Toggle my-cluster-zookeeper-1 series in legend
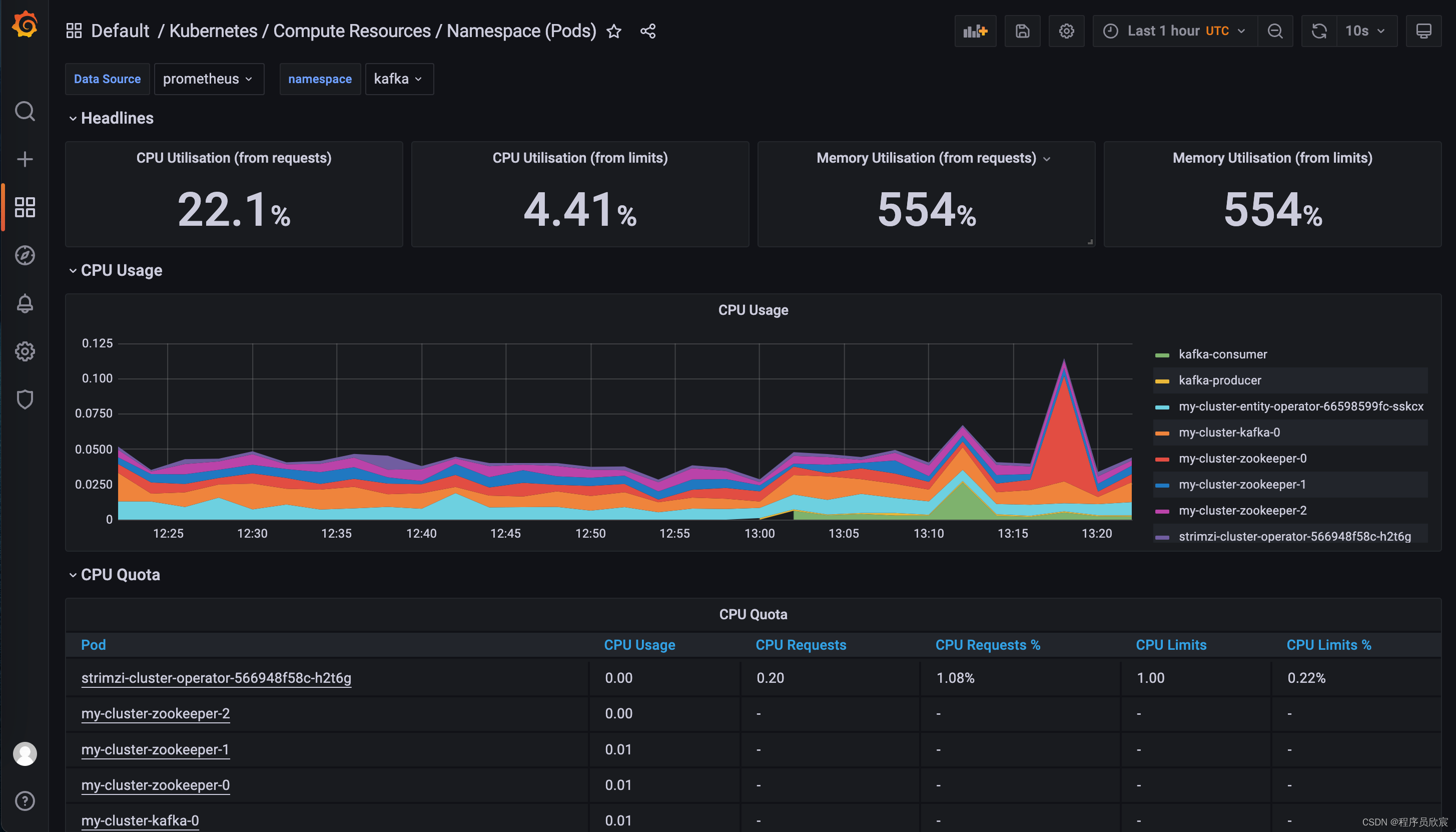Viewport: 1456px width, 832px height. click(1242, 485)
